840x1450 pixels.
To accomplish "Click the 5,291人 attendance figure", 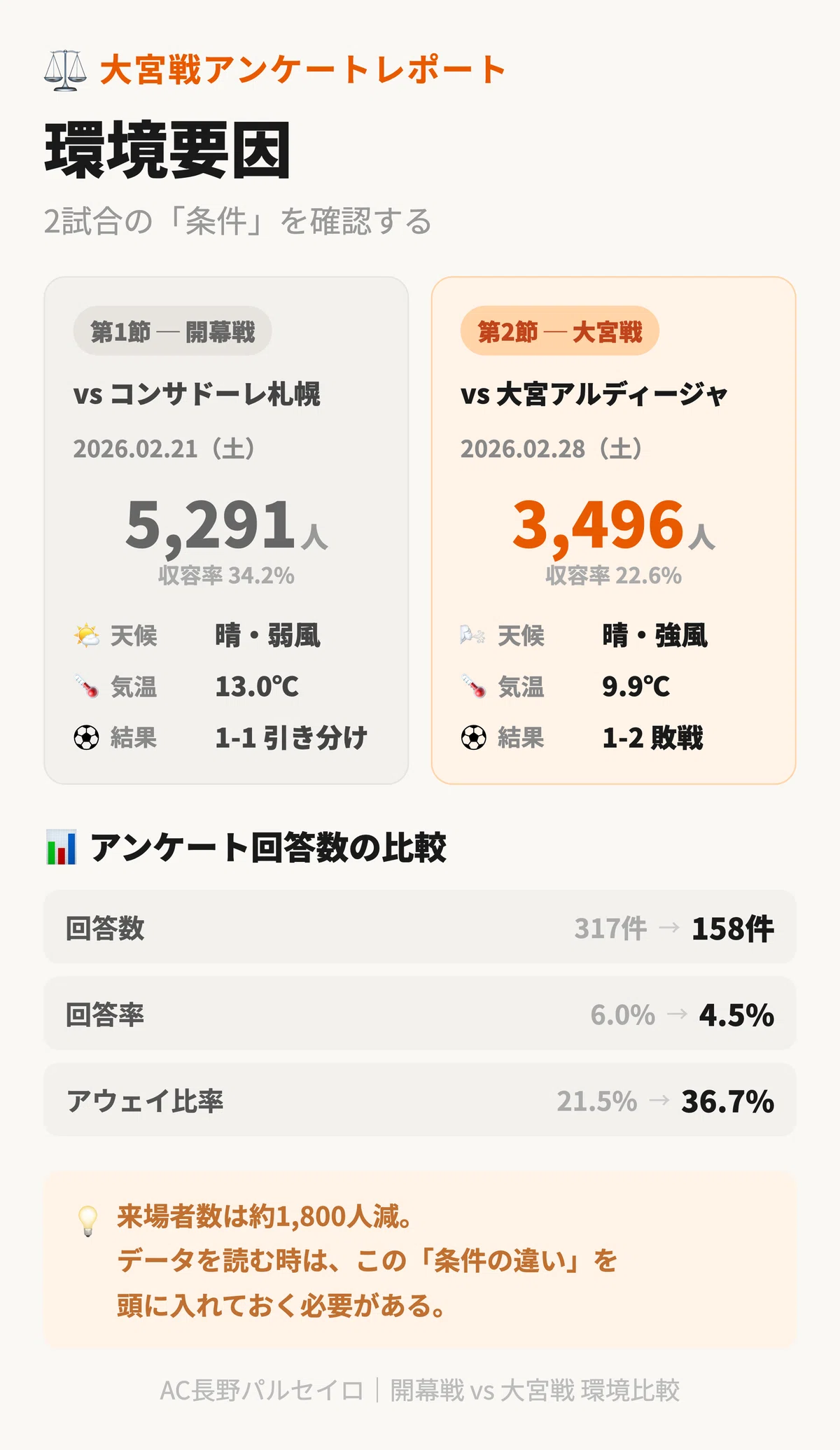I will tap(226, 524).
